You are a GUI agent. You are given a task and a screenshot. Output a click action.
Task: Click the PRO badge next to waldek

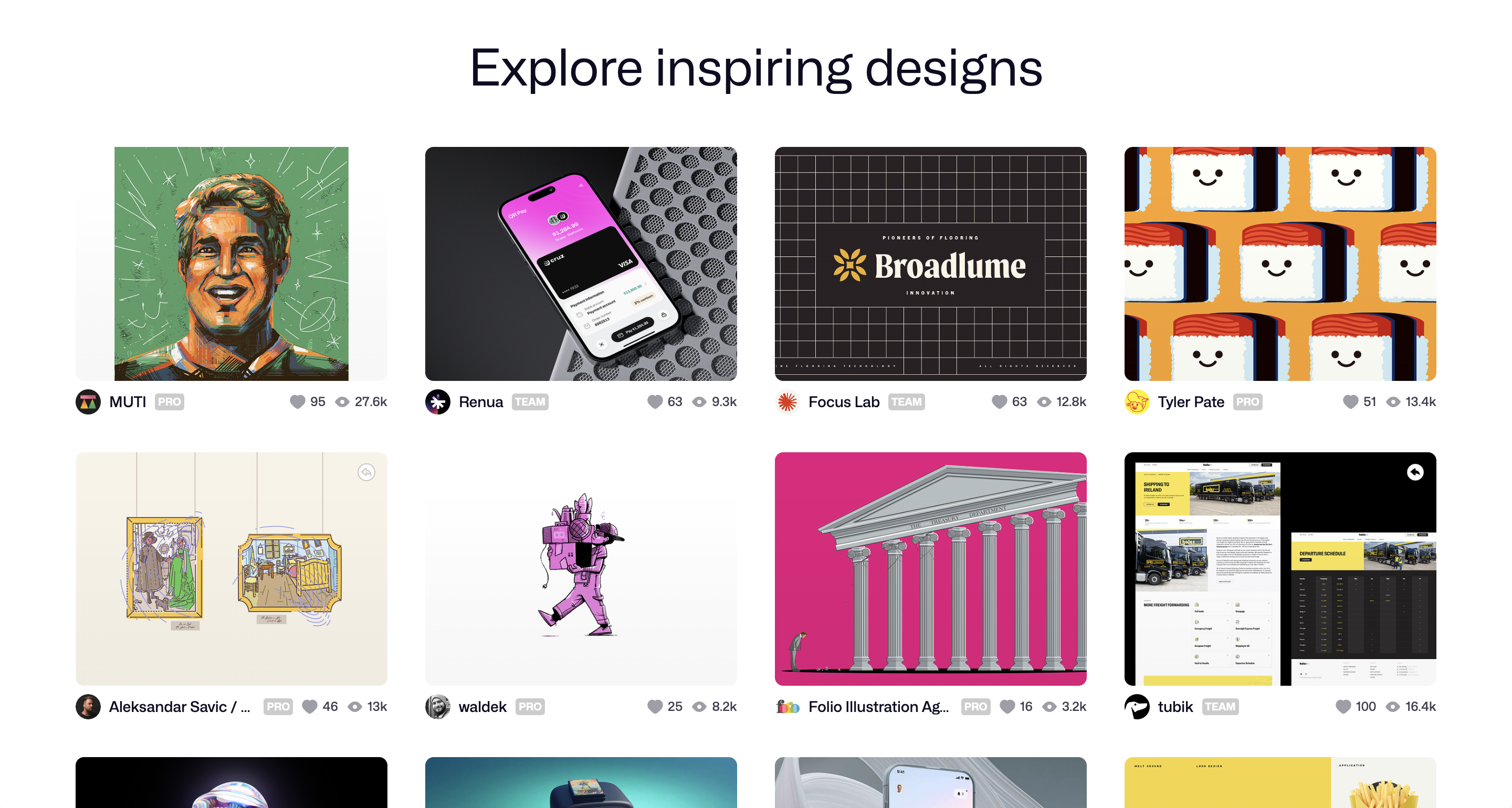click(x=530, y=707)
